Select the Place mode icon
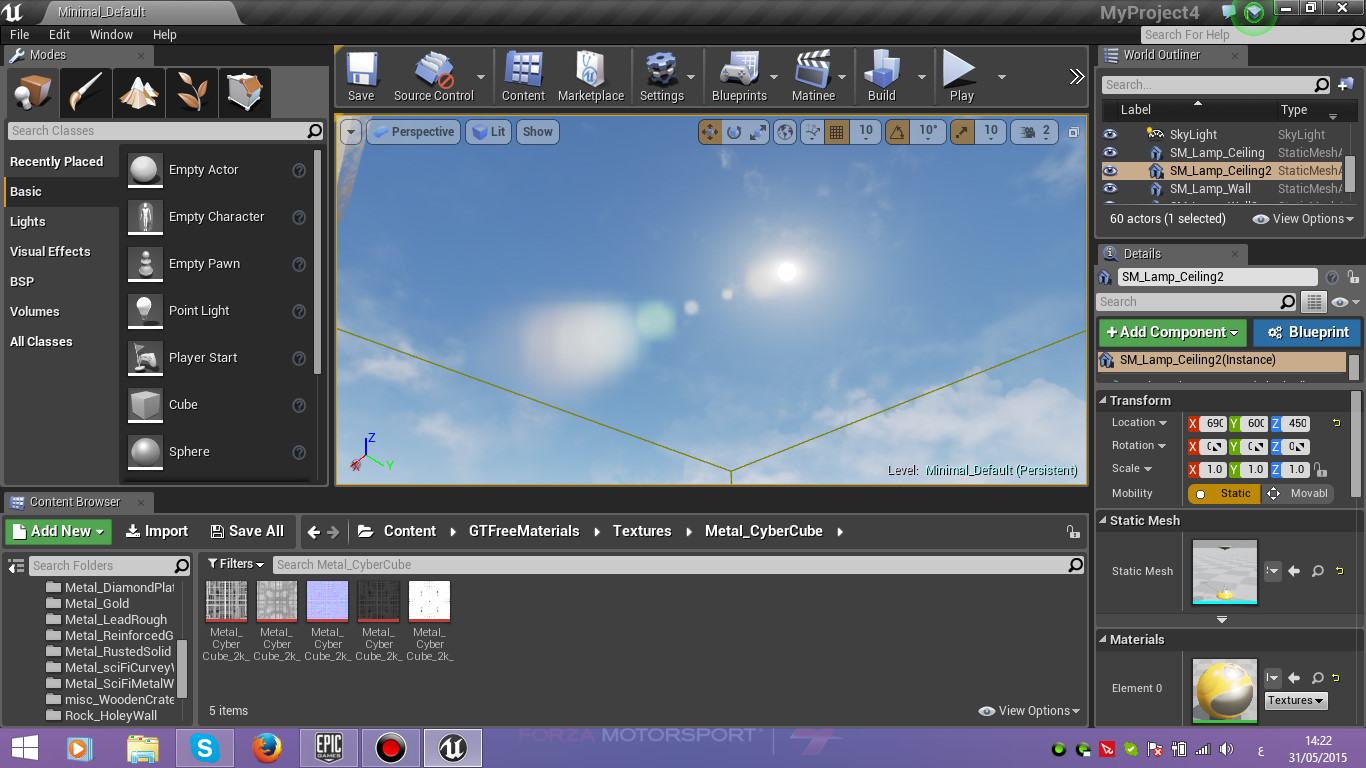1366x768 pixels. click(x=31, y=93)
